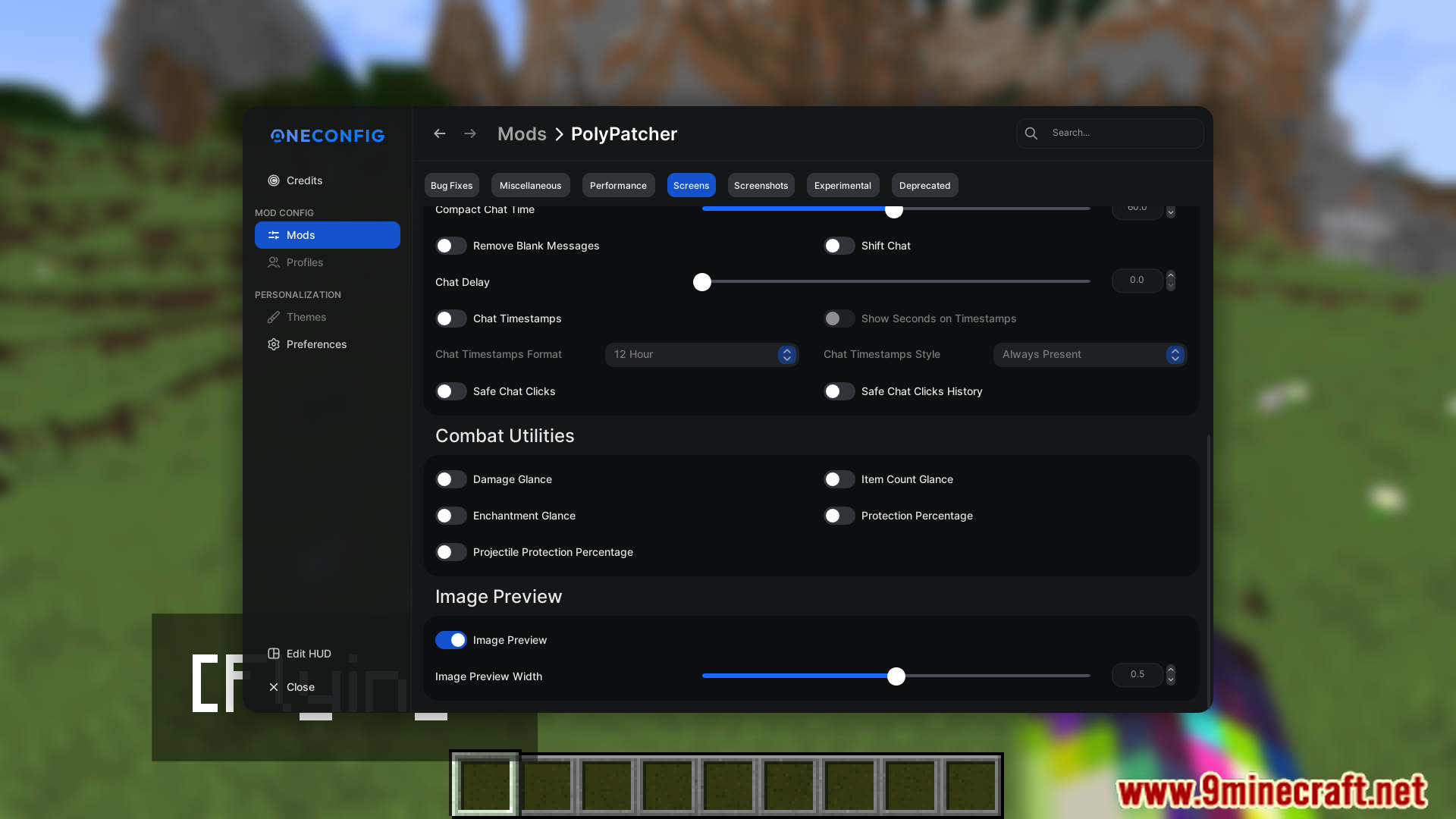
Task: Click Image Preview Width decrement arrow
Action: tap(1171, 680)
